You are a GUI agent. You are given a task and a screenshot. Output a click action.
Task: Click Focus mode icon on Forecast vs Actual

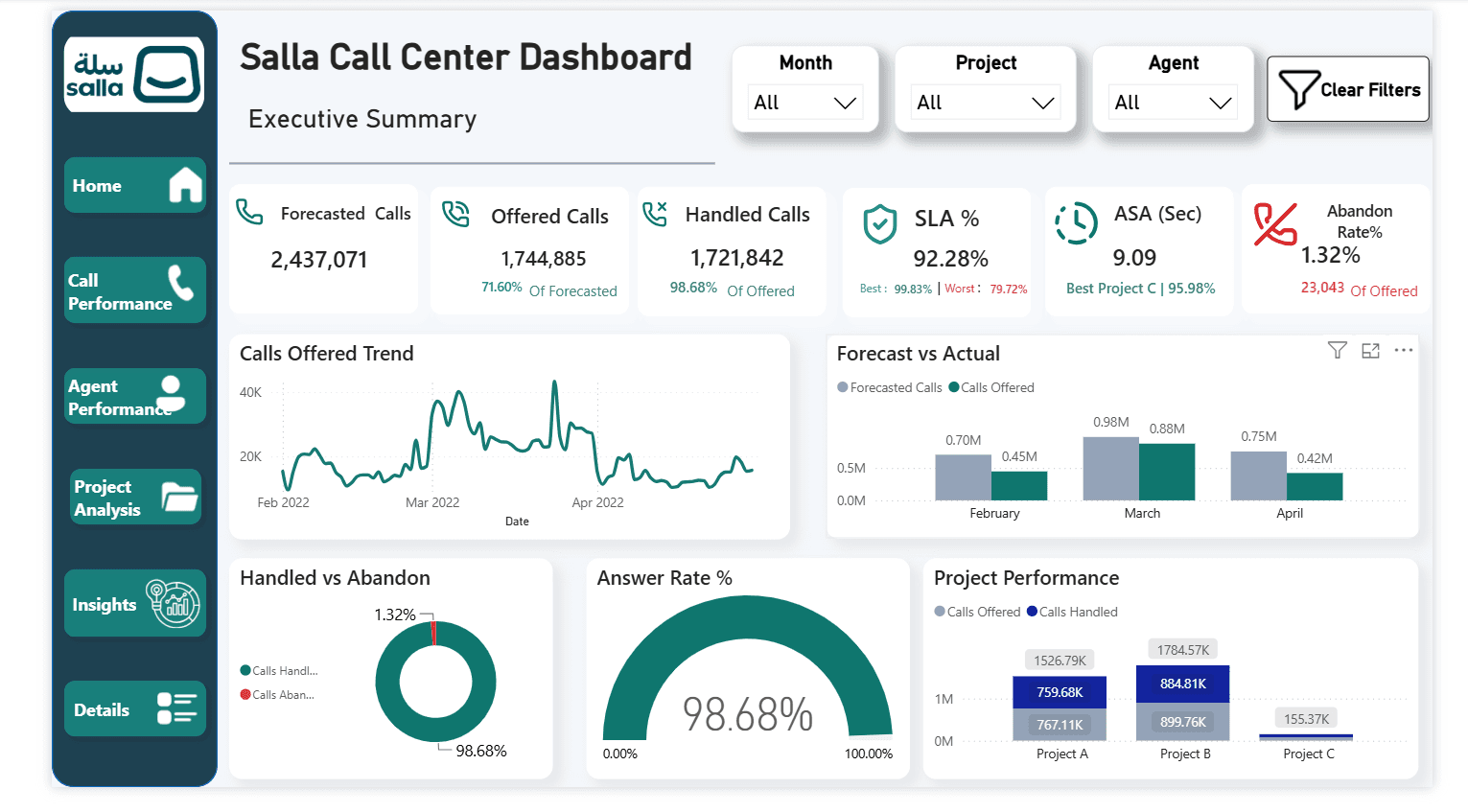[1371, 351]
